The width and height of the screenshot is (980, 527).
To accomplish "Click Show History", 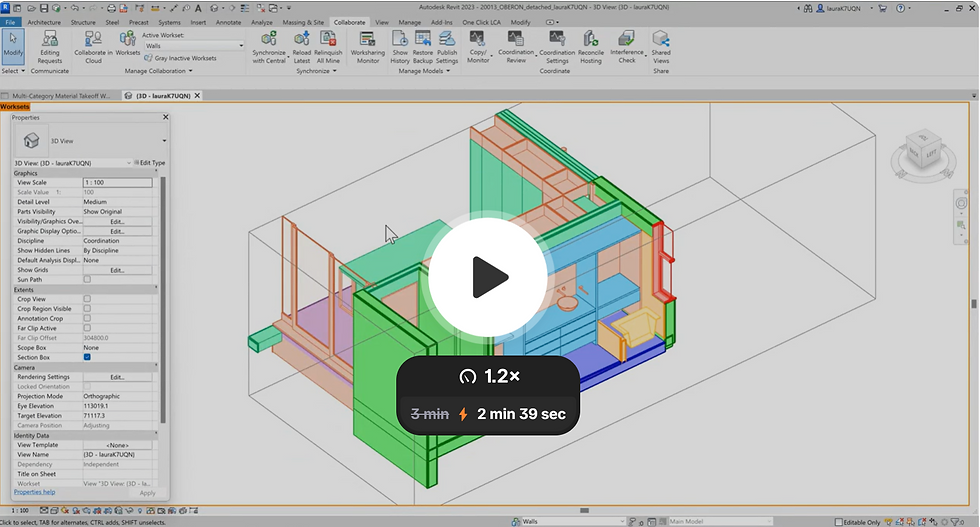I will [400, 48].
